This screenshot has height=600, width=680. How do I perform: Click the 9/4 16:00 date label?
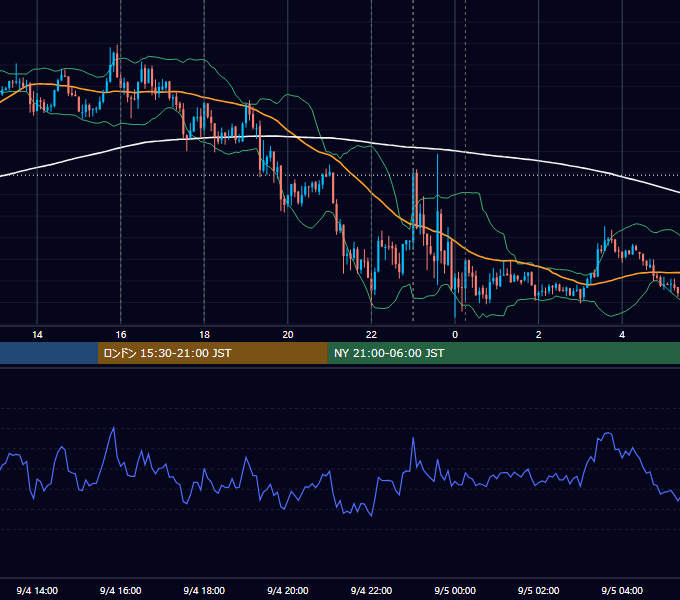121,590
